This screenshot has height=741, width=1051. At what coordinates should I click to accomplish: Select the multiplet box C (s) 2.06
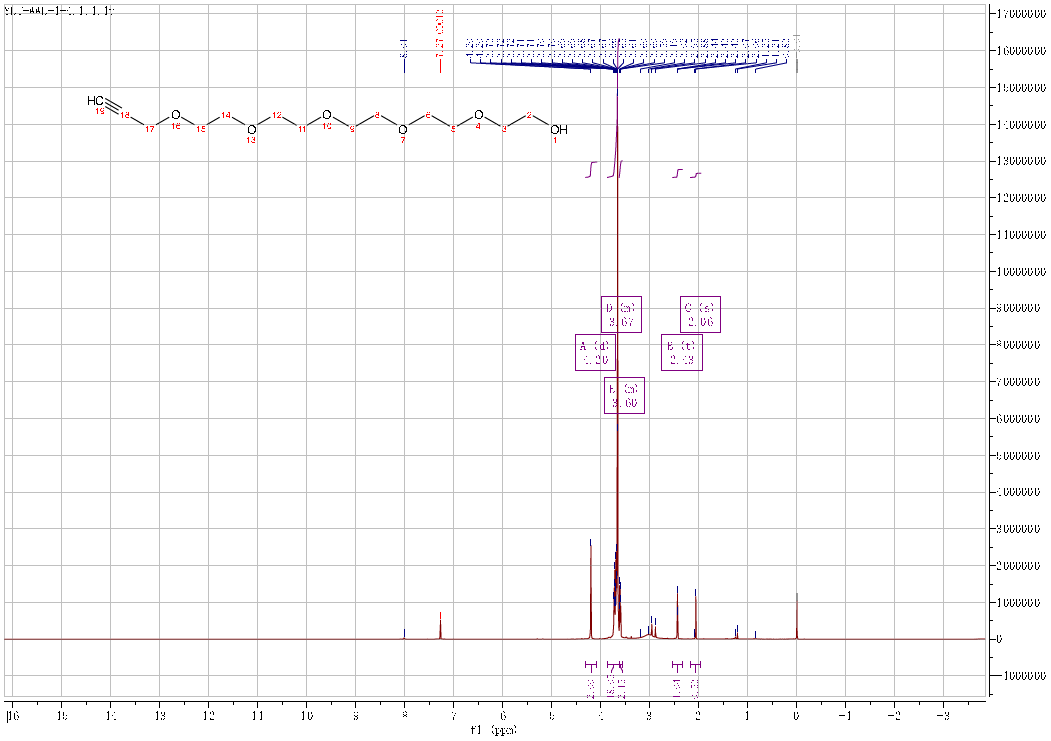point(700,314)
